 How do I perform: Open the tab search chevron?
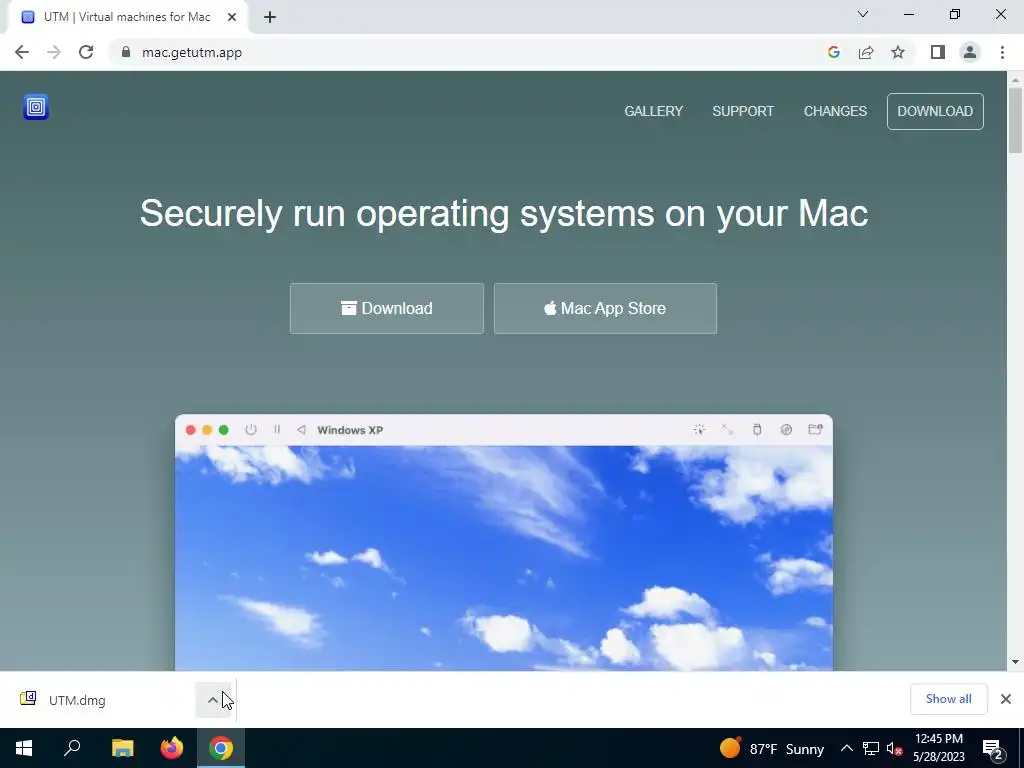click(x=863, y=14)
